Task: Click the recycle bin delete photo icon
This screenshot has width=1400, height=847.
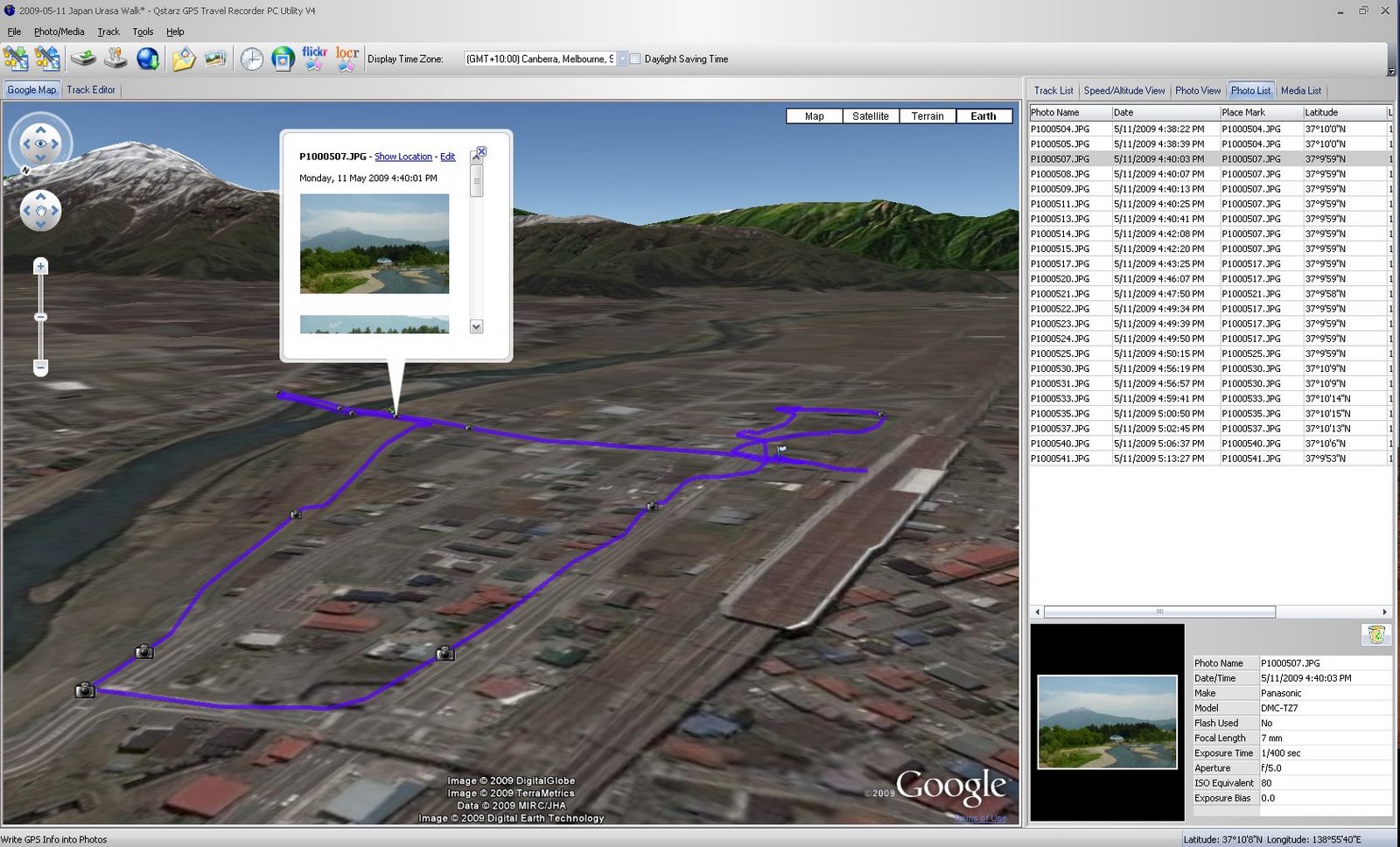Action: click(1376, 634)
